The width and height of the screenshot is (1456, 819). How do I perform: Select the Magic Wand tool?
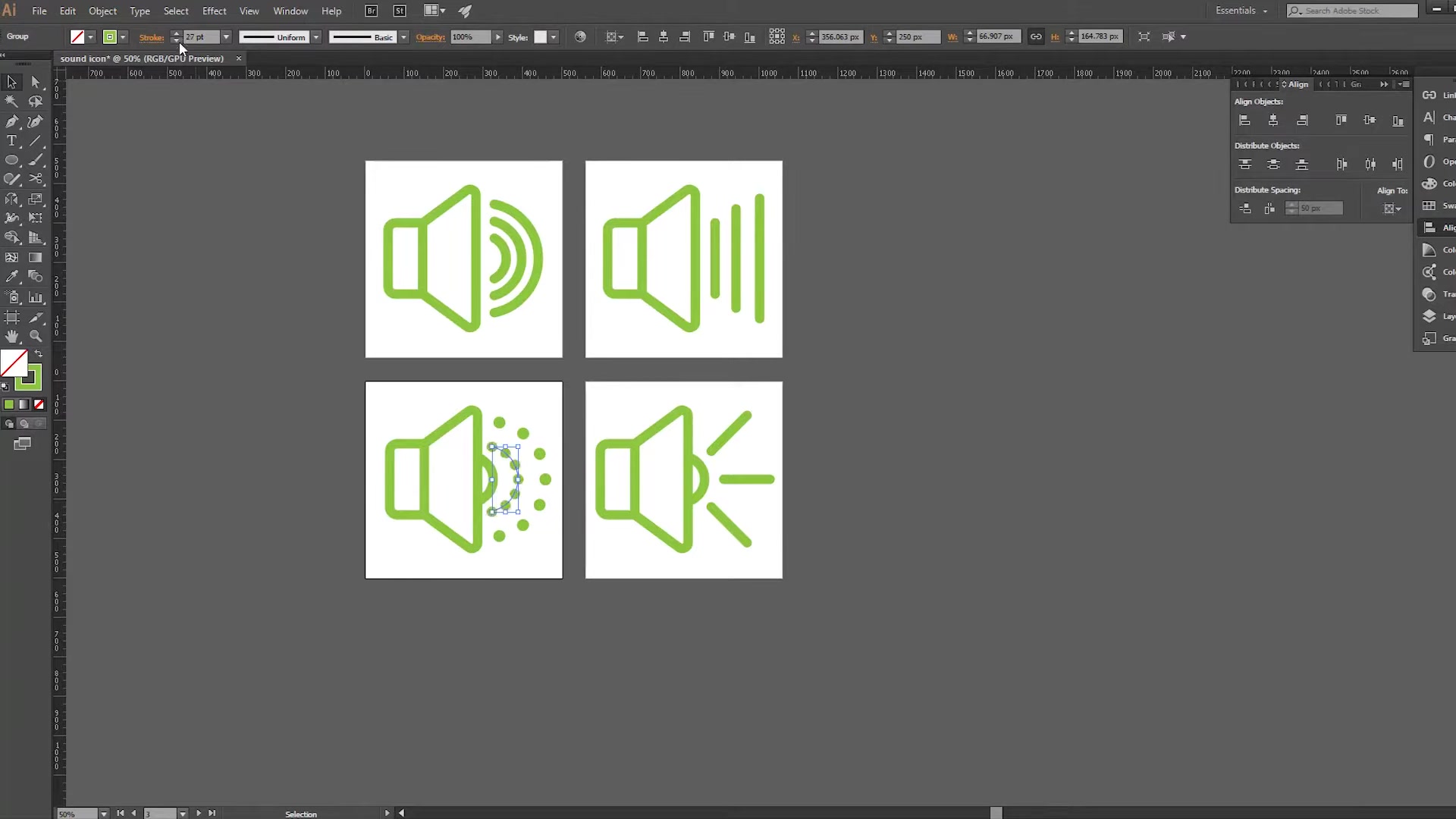pos(12,102)
